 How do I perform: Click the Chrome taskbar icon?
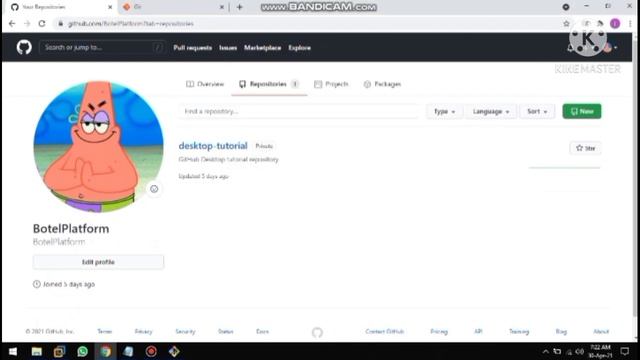(x=105, y=351)
